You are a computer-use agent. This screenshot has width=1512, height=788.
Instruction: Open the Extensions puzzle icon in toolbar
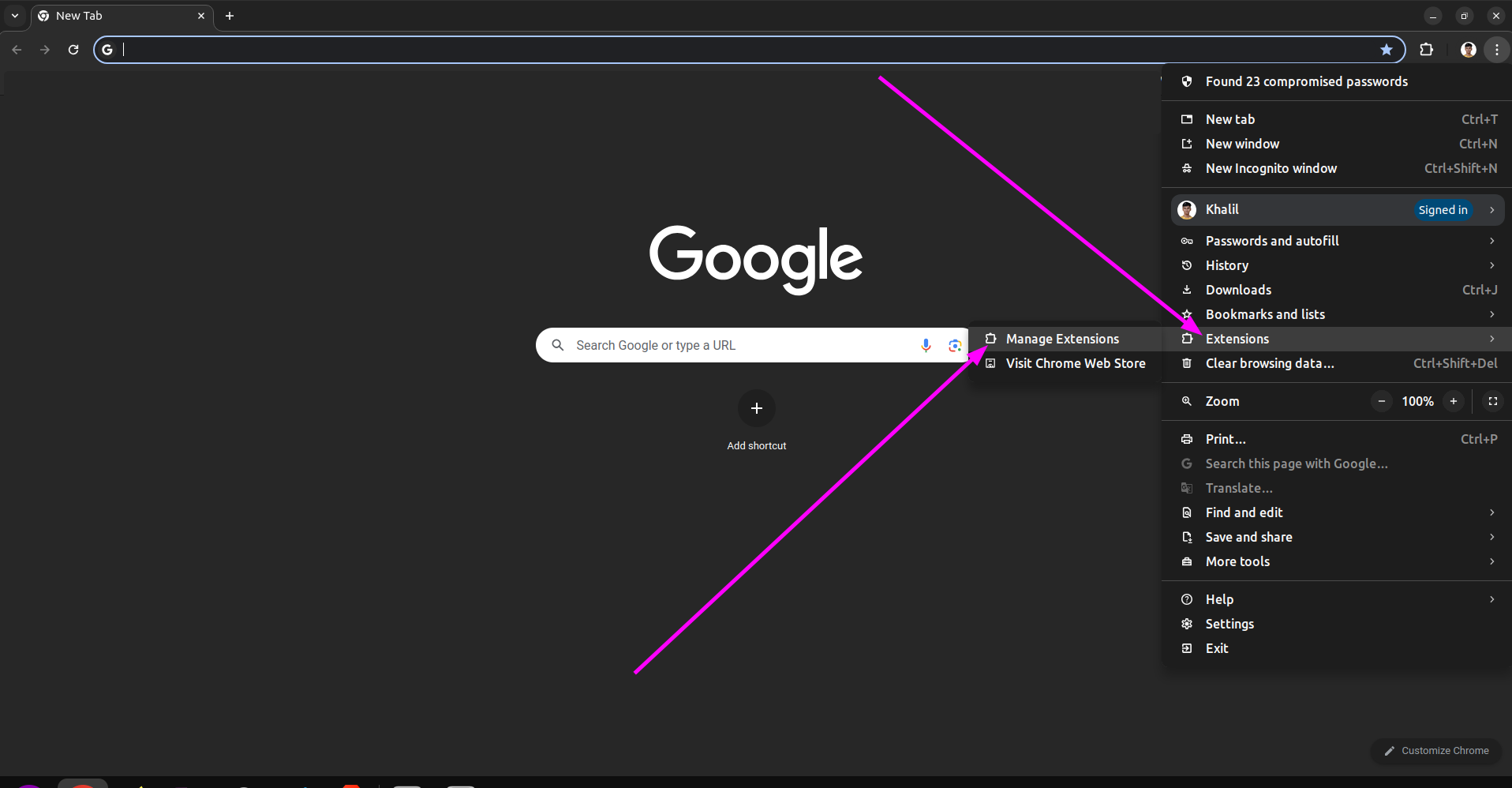click(1426, 50)
